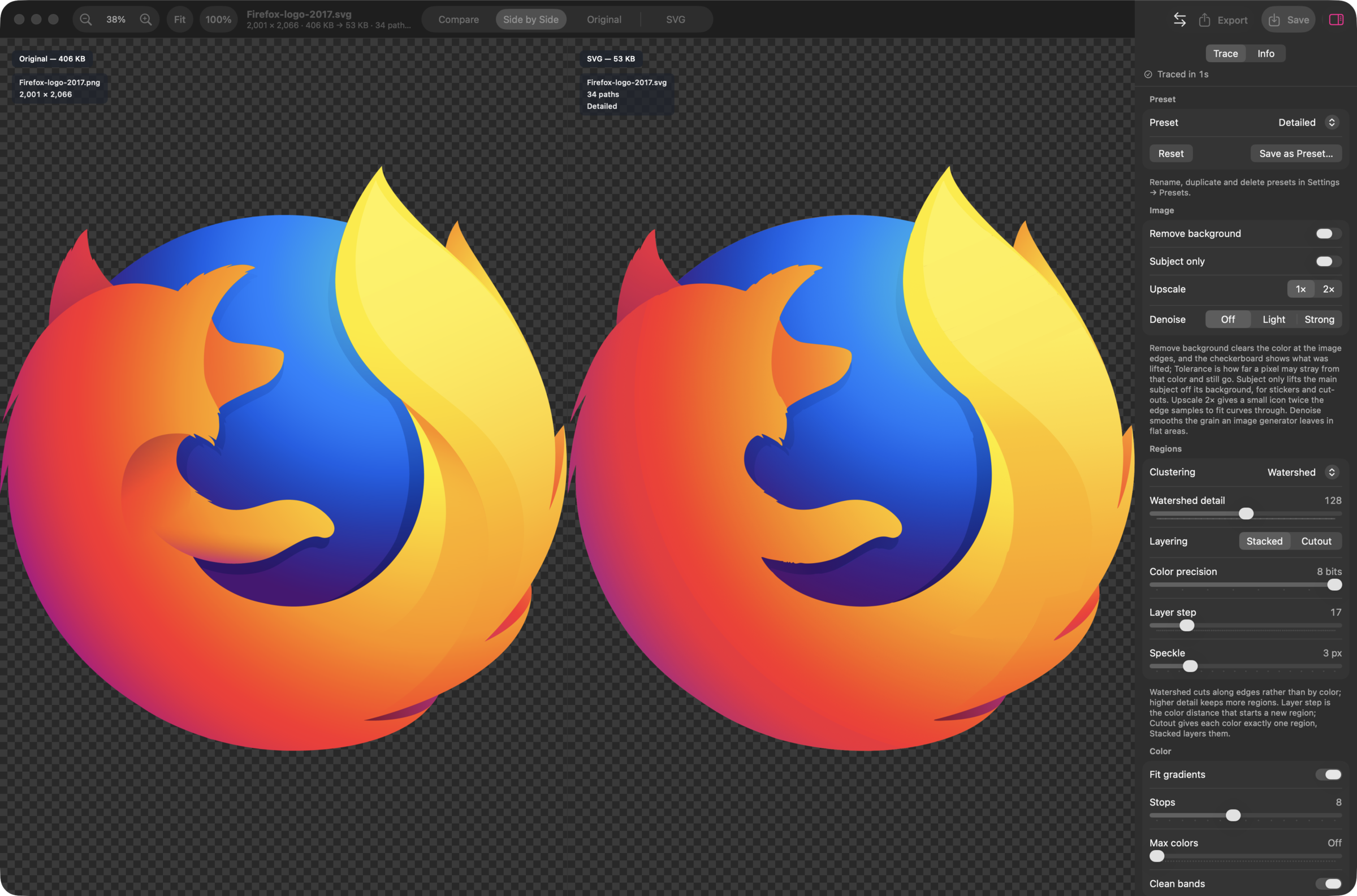This screenshot has height=896, width=1357.
Task: Set Denoise to Light
Action: [x=1273, y=319]
